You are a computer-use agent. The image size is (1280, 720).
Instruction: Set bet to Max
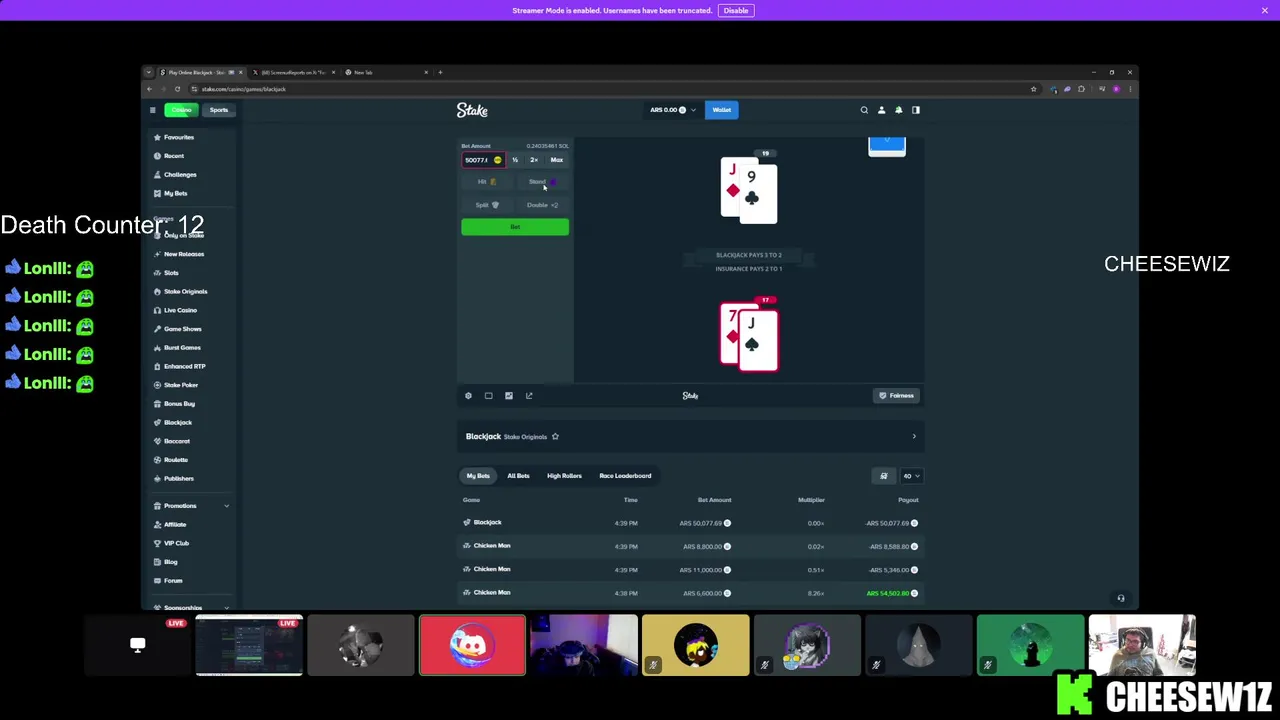pyautogui.click(x=557, y=160)
